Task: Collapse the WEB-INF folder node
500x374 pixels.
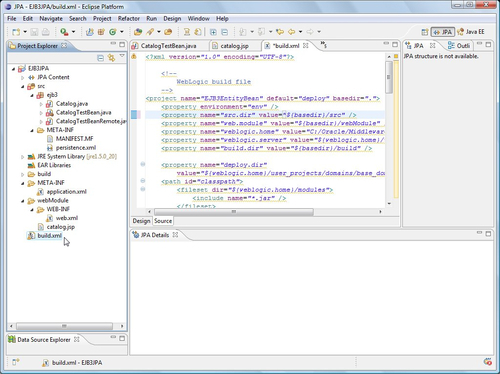Action: [32, 210]
